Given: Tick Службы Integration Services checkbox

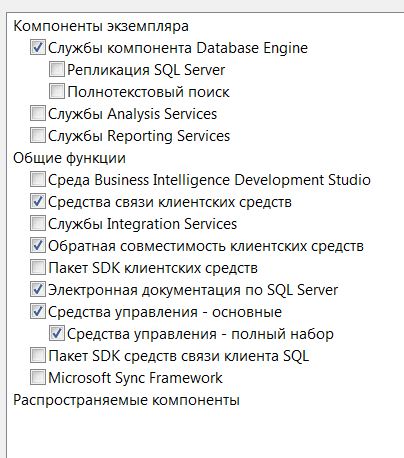Looking at the screenshot, I should coord(38,223).
